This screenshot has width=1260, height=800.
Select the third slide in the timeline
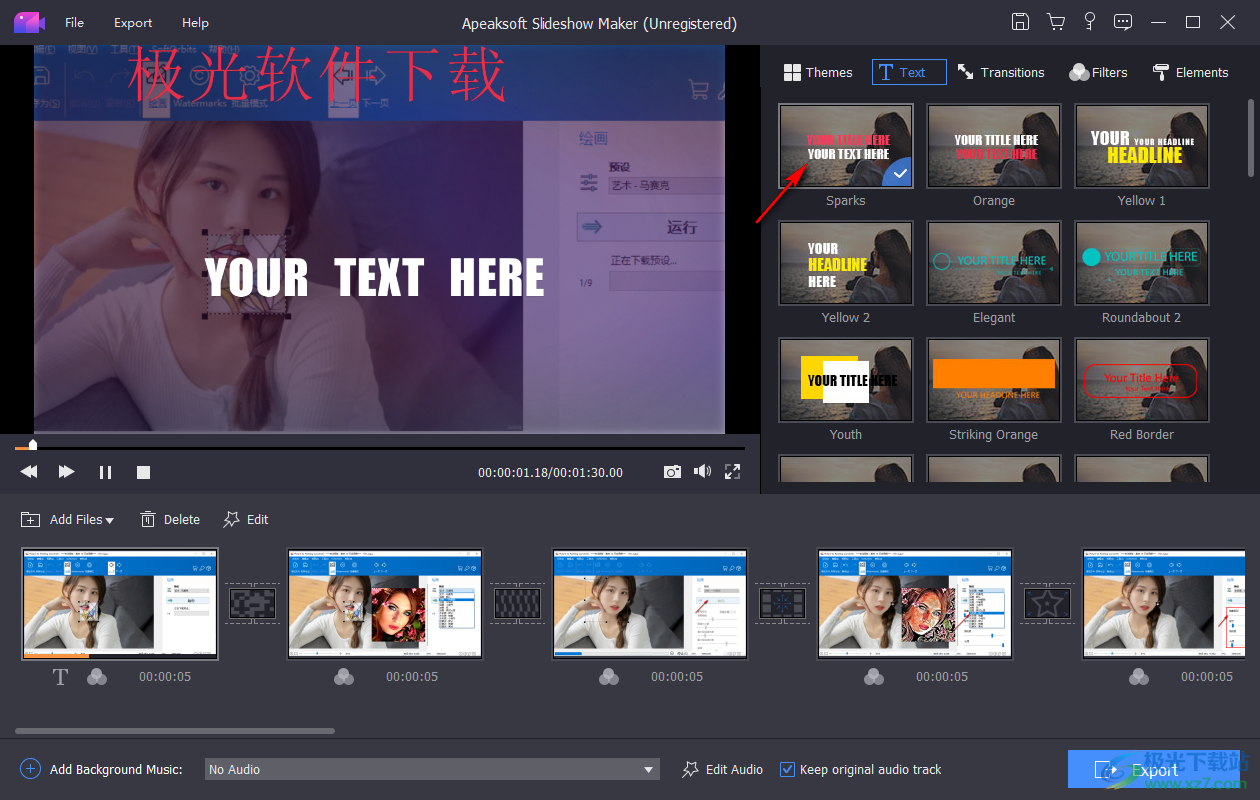point(650,603)
